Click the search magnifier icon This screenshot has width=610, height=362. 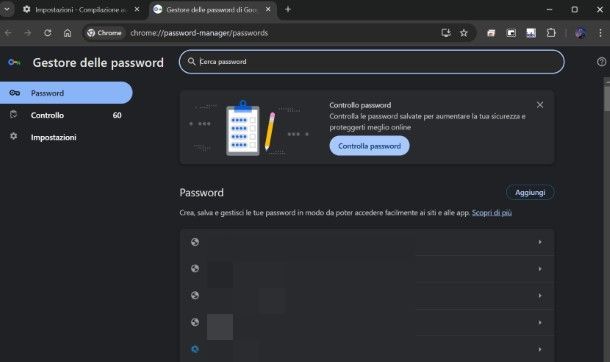point(191,61)
